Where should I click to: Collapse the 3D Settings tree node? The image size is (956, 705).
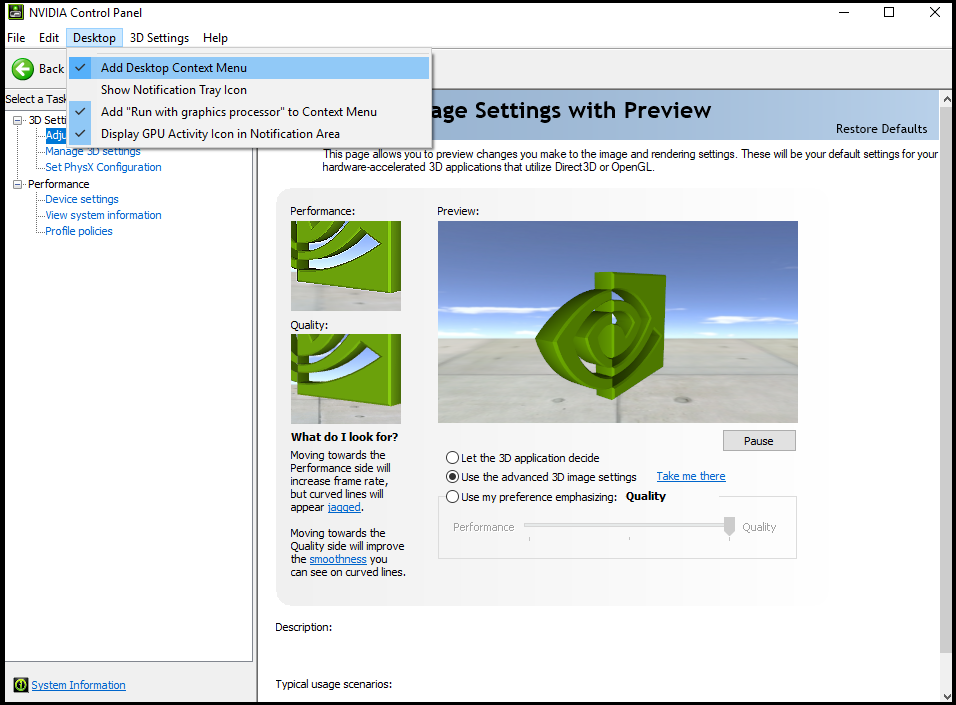[x=18, y=120]
